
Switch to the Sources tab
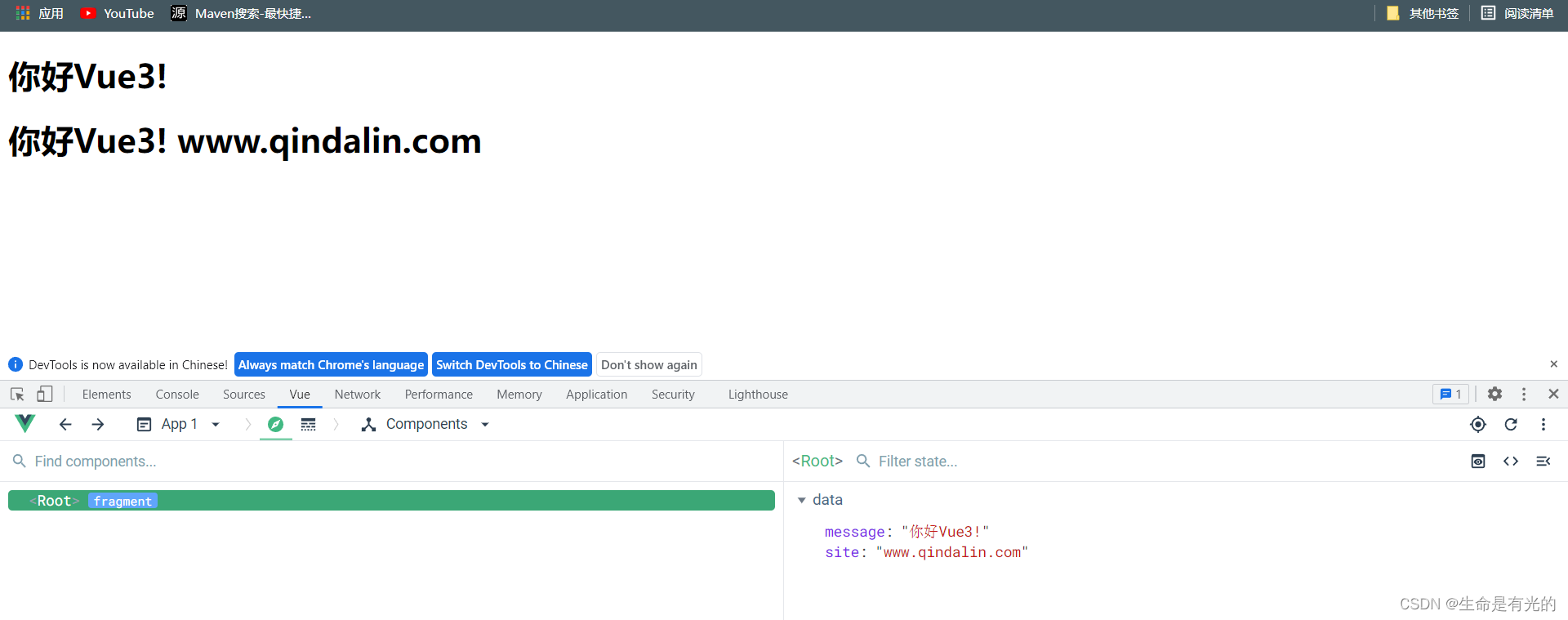(x=244, y=394)
